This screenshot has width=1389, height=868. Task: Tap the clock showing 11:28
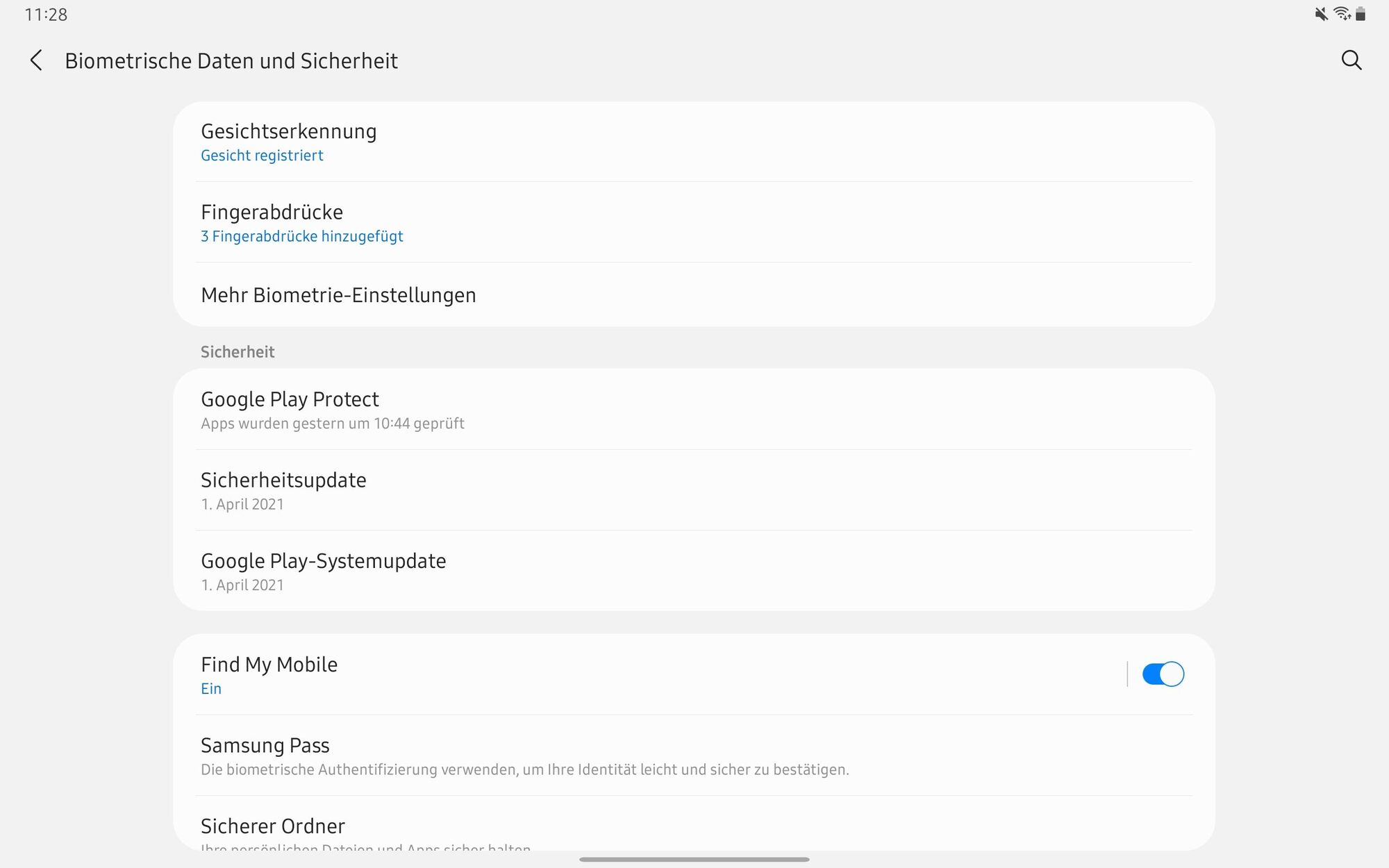point(46,15)
